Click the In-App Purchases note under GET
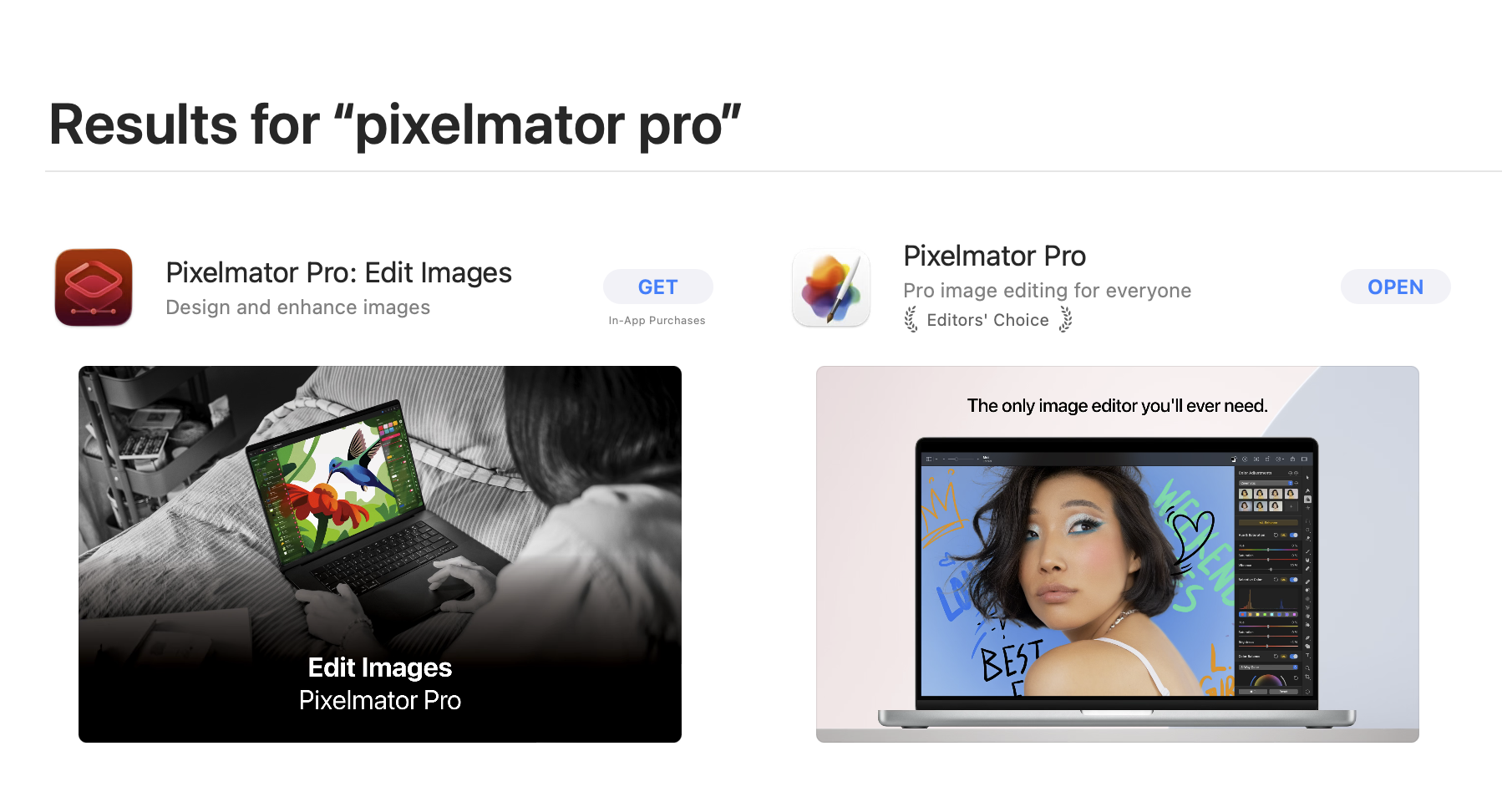 (657, 320)
